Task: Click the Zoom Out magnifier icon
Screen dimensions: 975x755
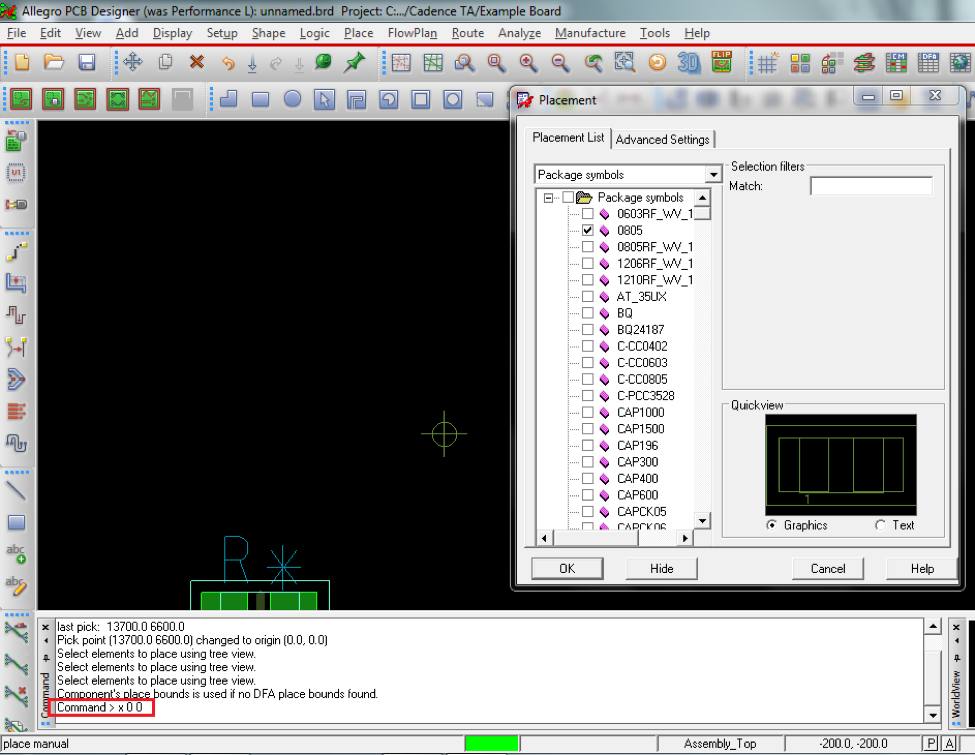Action: 560,62
